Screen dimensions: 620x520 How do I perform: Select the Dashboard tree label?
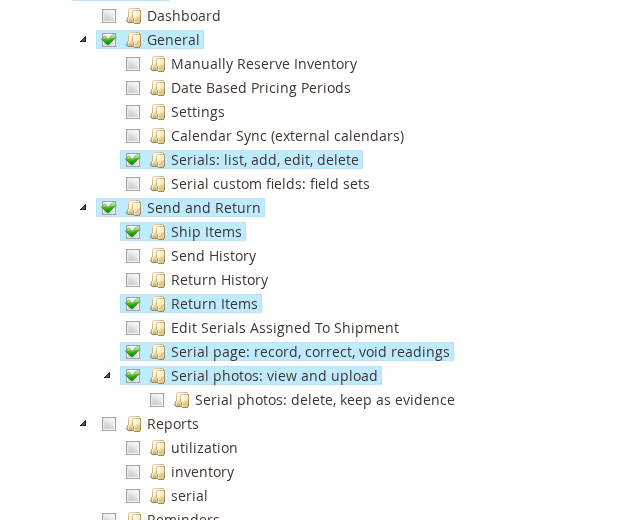click(x=183, y=16)
